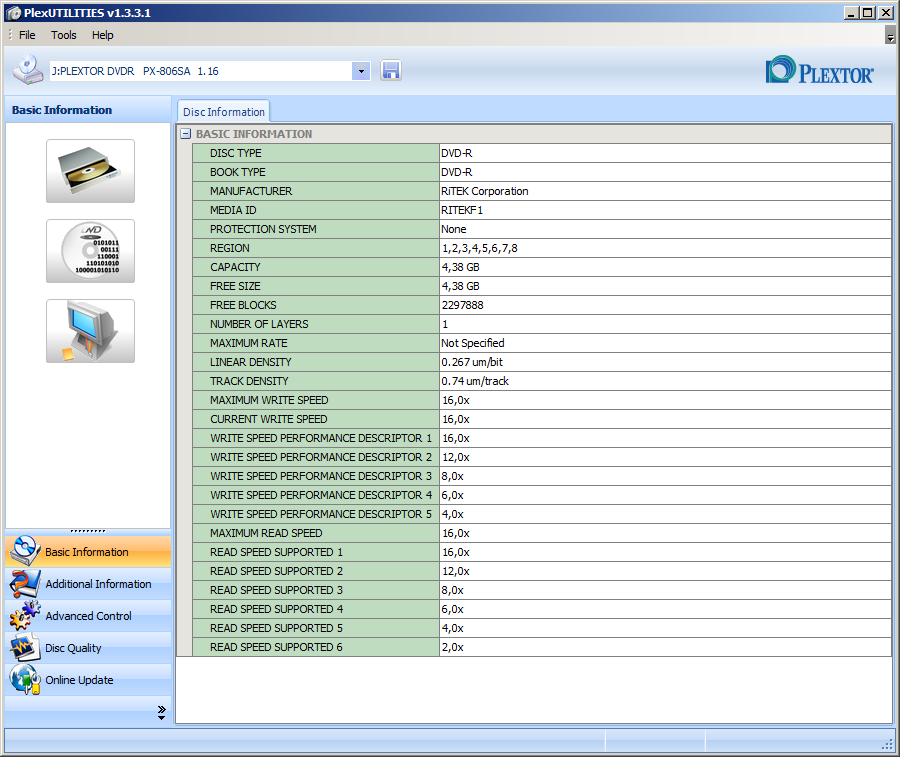Open the Help menu
Image resolution: width=900 pixels, height=757 pixels.
[103, 35]
